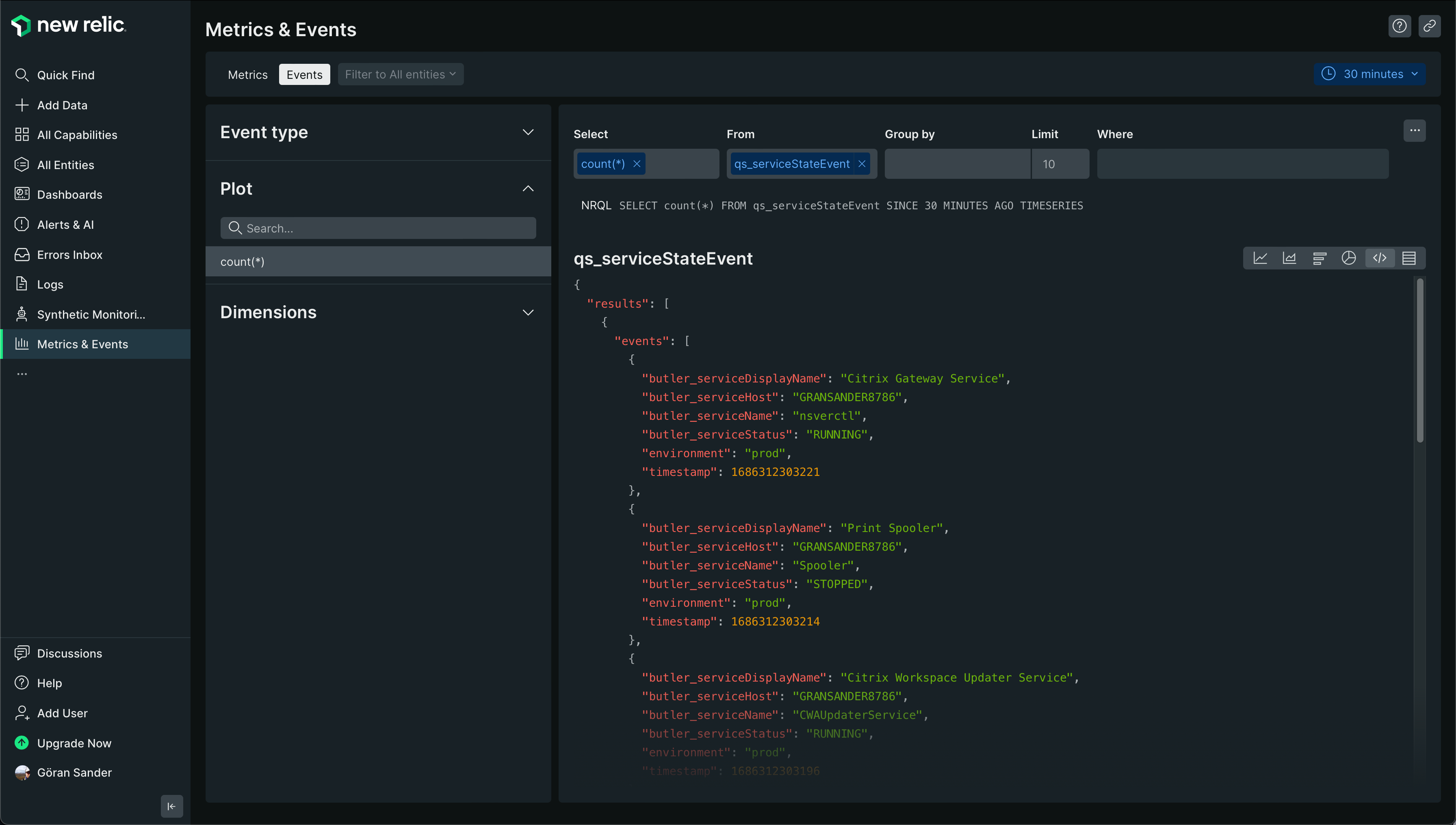Open the 30 minutes time picker

pos(1369,74)
